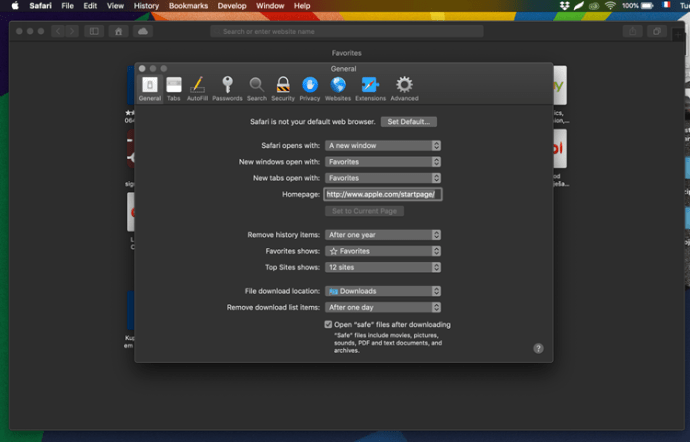This screenshot has height=442, width=690.
Task: Open the Advanced gear preferences pane
Action: point(404,89)
